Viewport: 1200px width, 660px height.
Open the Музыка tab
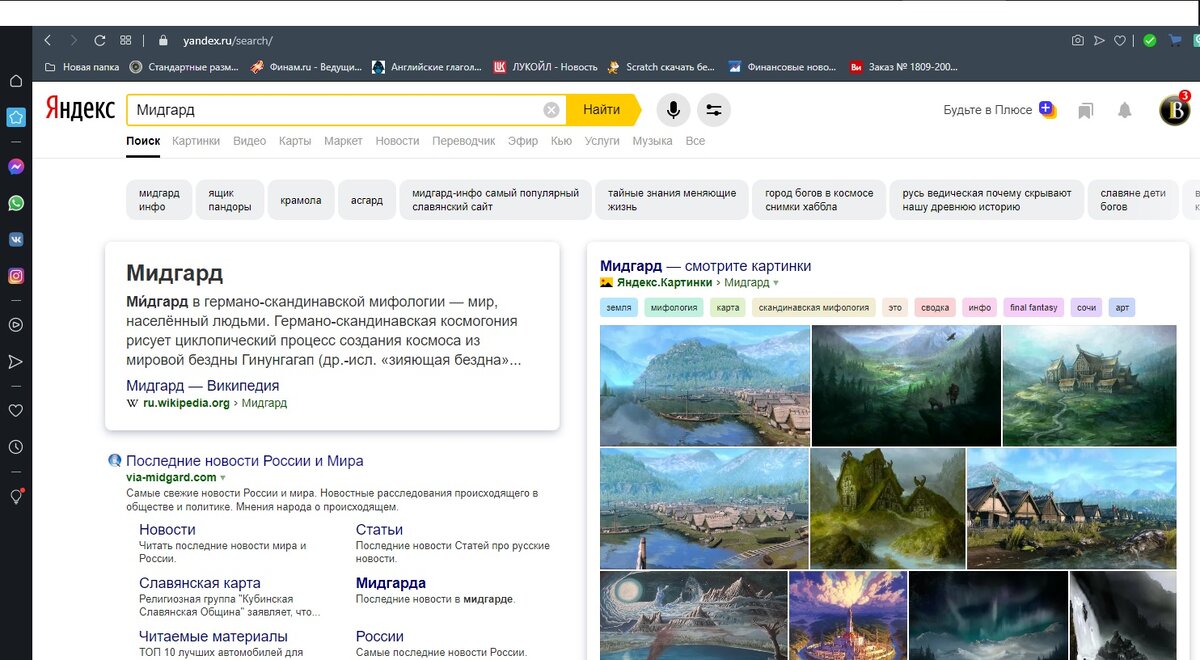pyautogui.click(x=652, y=141)
